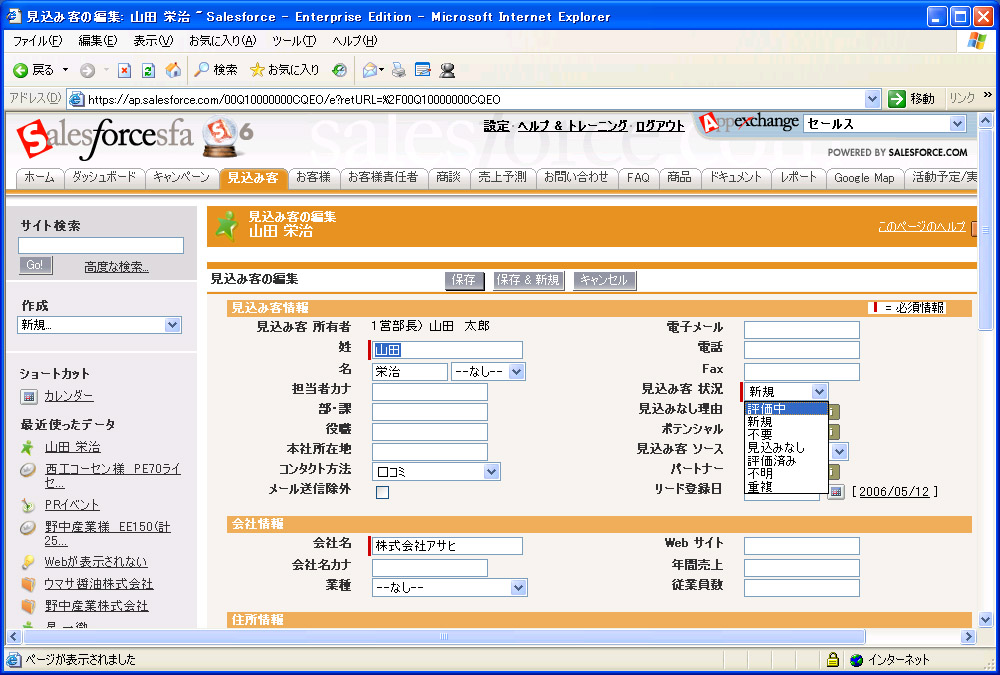Screen dimensions: 1000x675
Task: Open the 戻る history dropdown arrow
Action: point(65,70)
